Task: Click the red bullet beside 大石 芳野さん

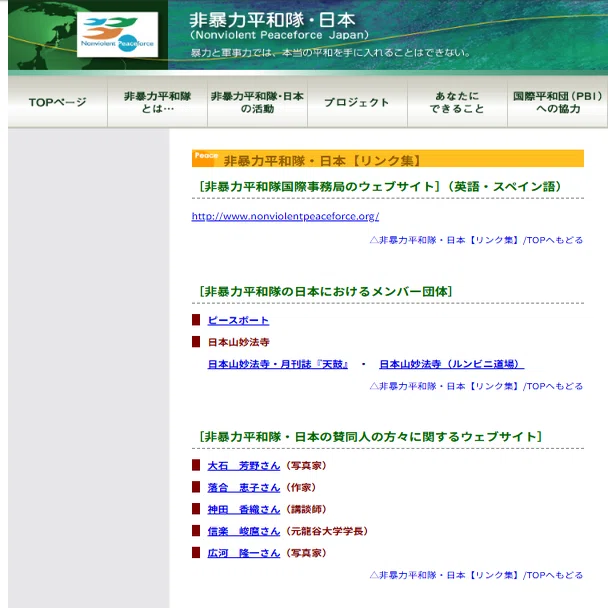Action: (x=196, y=465)
